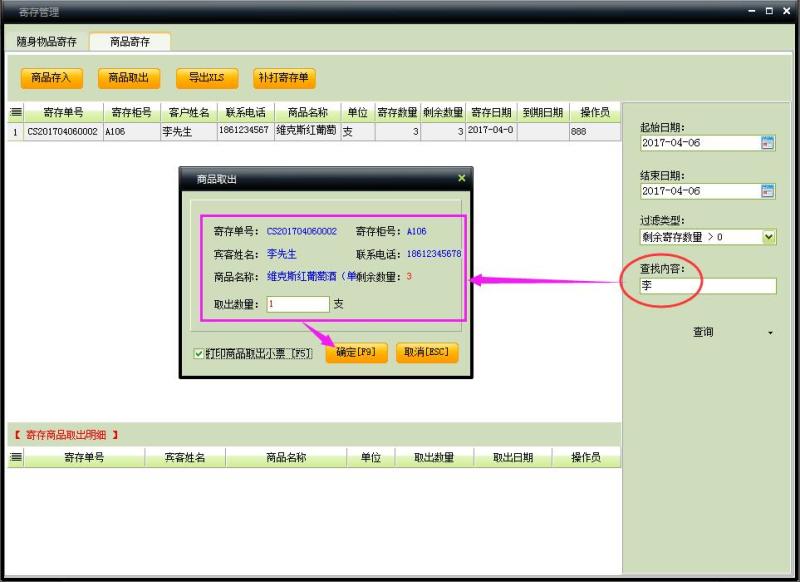The height and width of the screenshot is (582, 800).
Task: Focus the 取出数量 input field
Action: tap(297, 304)
